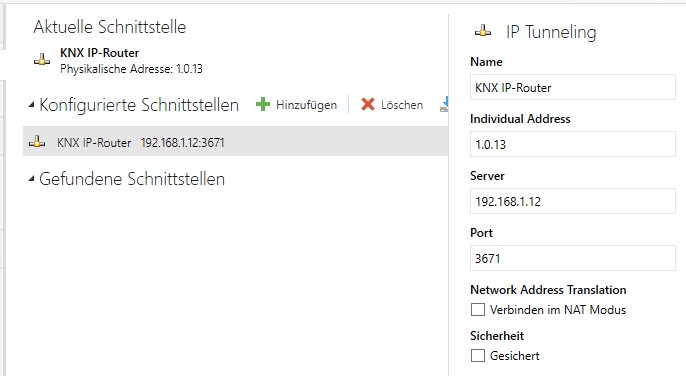Click the green plus Hinzufügen icon
This screenshot has height=376, width=686.
tap(263, 105)
